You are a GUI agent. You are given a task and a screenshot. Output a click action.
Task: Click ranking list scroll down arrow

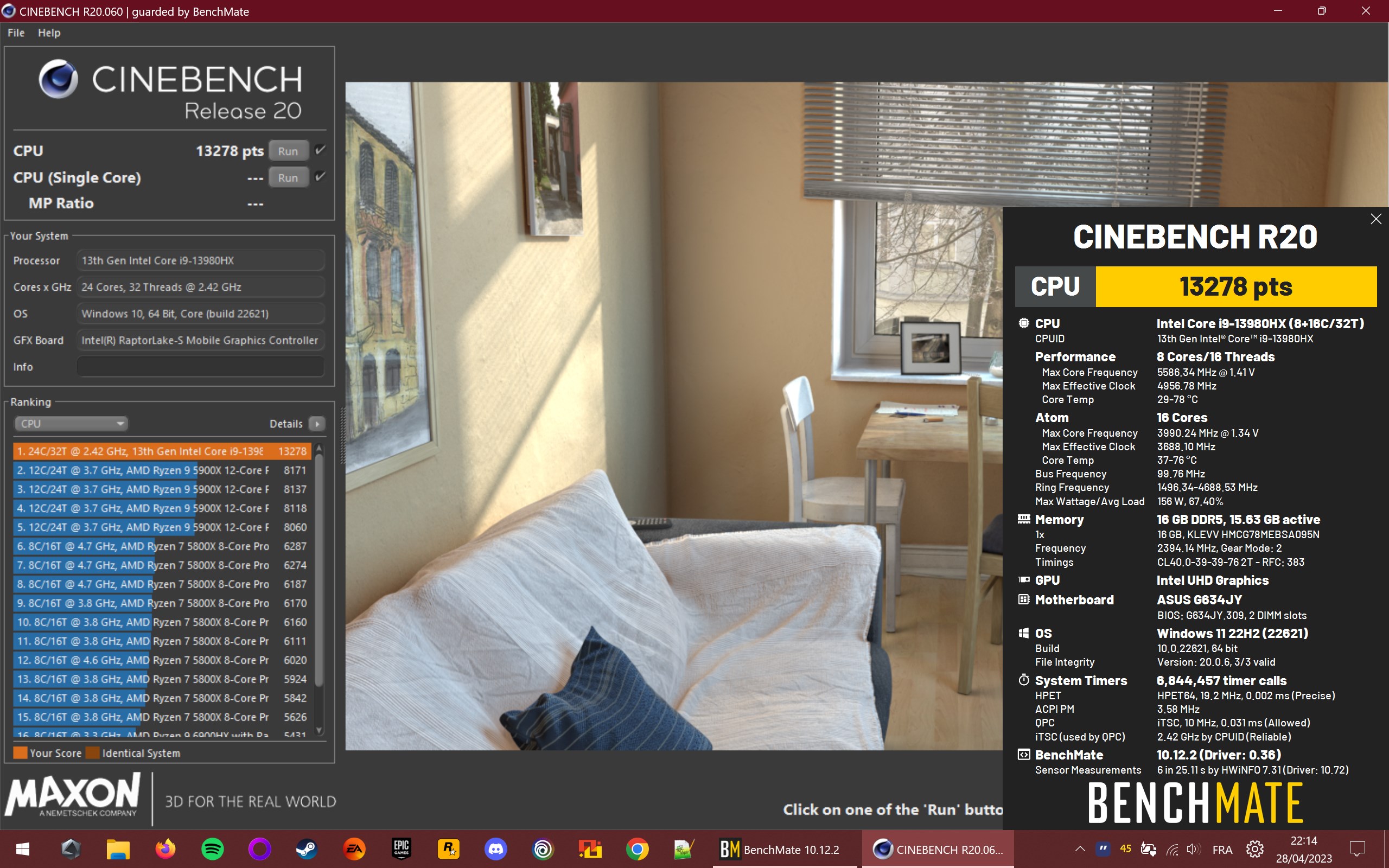[x=319, y=731]
